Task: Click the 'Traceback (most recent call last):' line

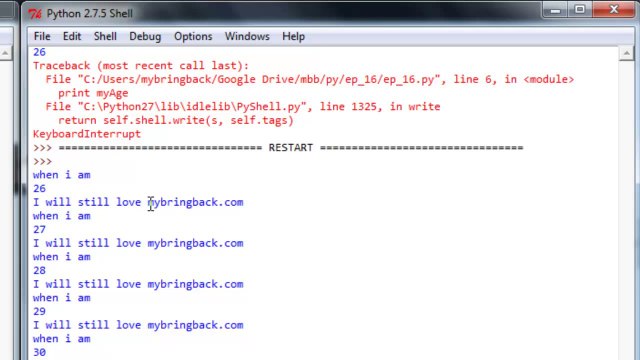Action: [141, 66]
